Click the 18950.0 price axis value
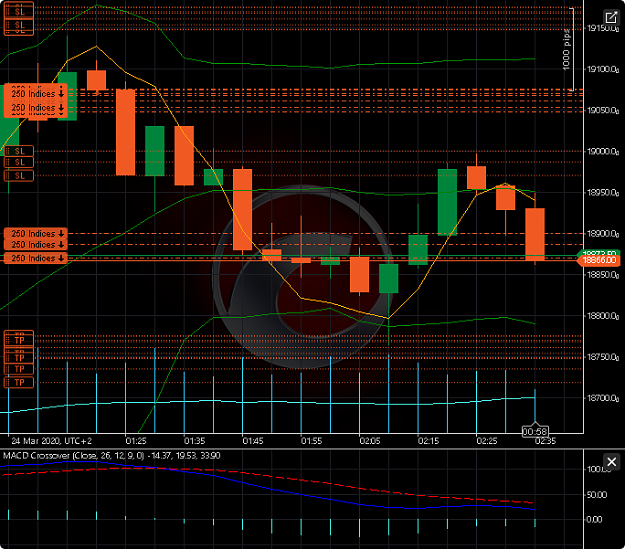Viewport: 625px width, 549px height. (x=603, y=193)
